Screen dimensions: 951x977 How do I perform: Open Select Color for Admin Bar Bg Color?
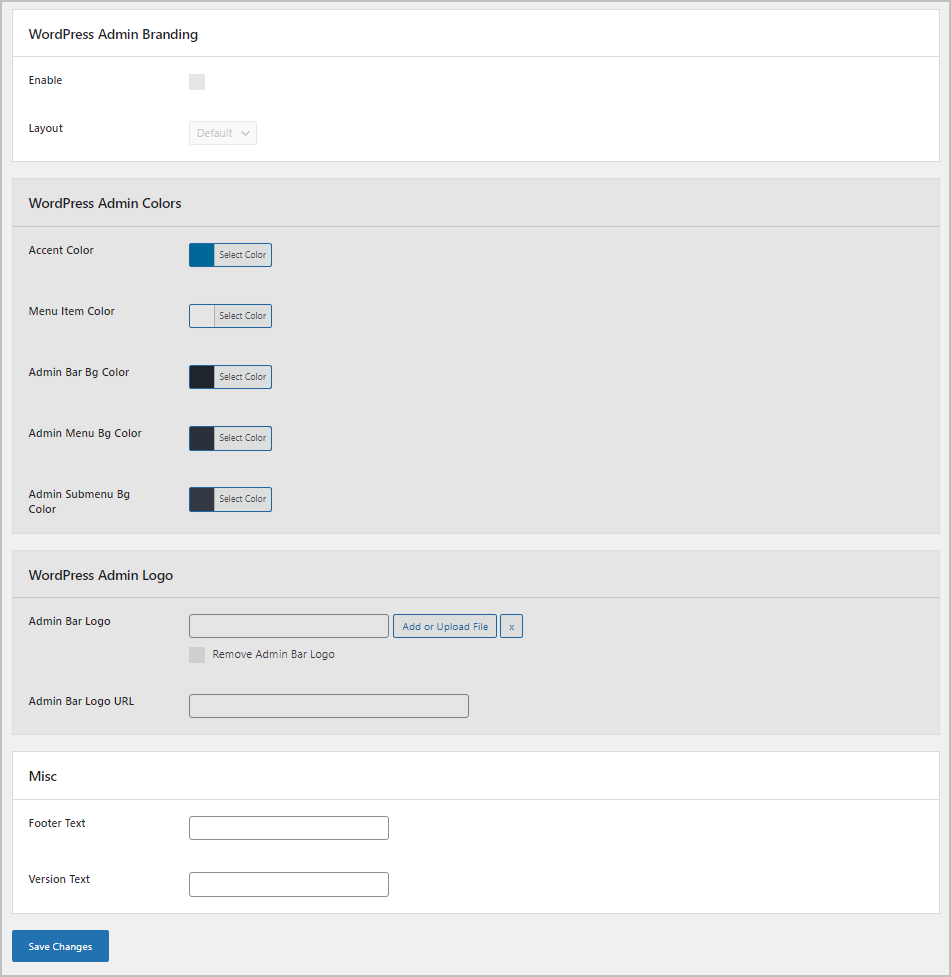click(242, 377)
